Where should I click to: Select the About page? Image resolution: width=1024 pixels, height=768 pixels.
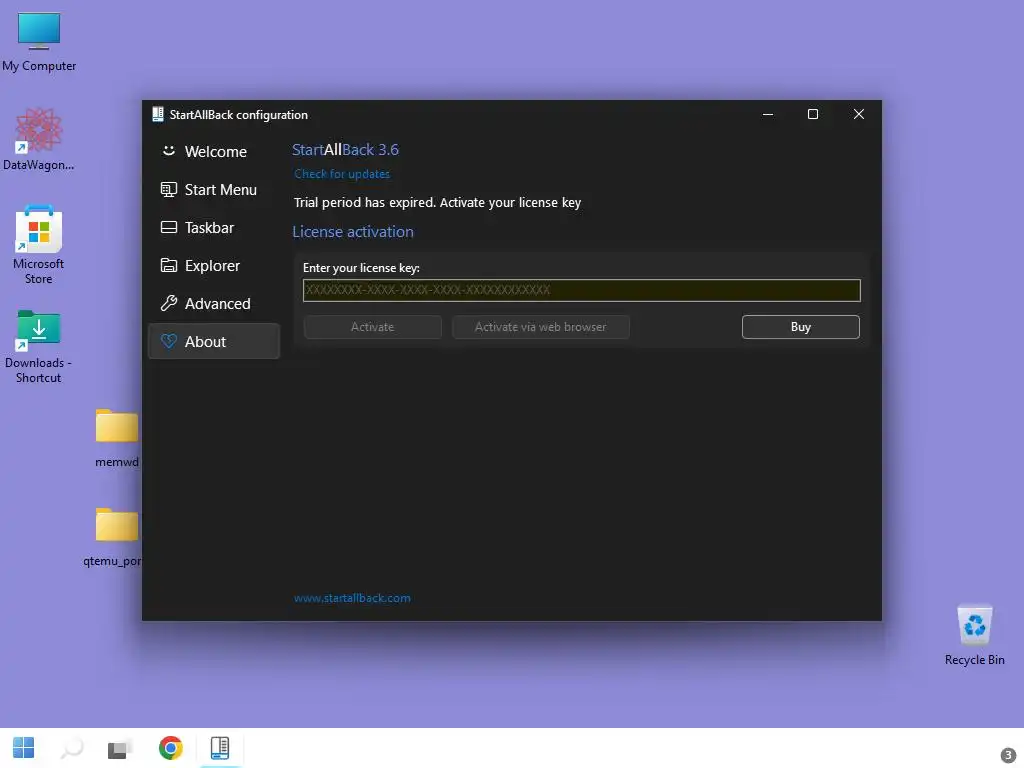[x=214, y=341]
